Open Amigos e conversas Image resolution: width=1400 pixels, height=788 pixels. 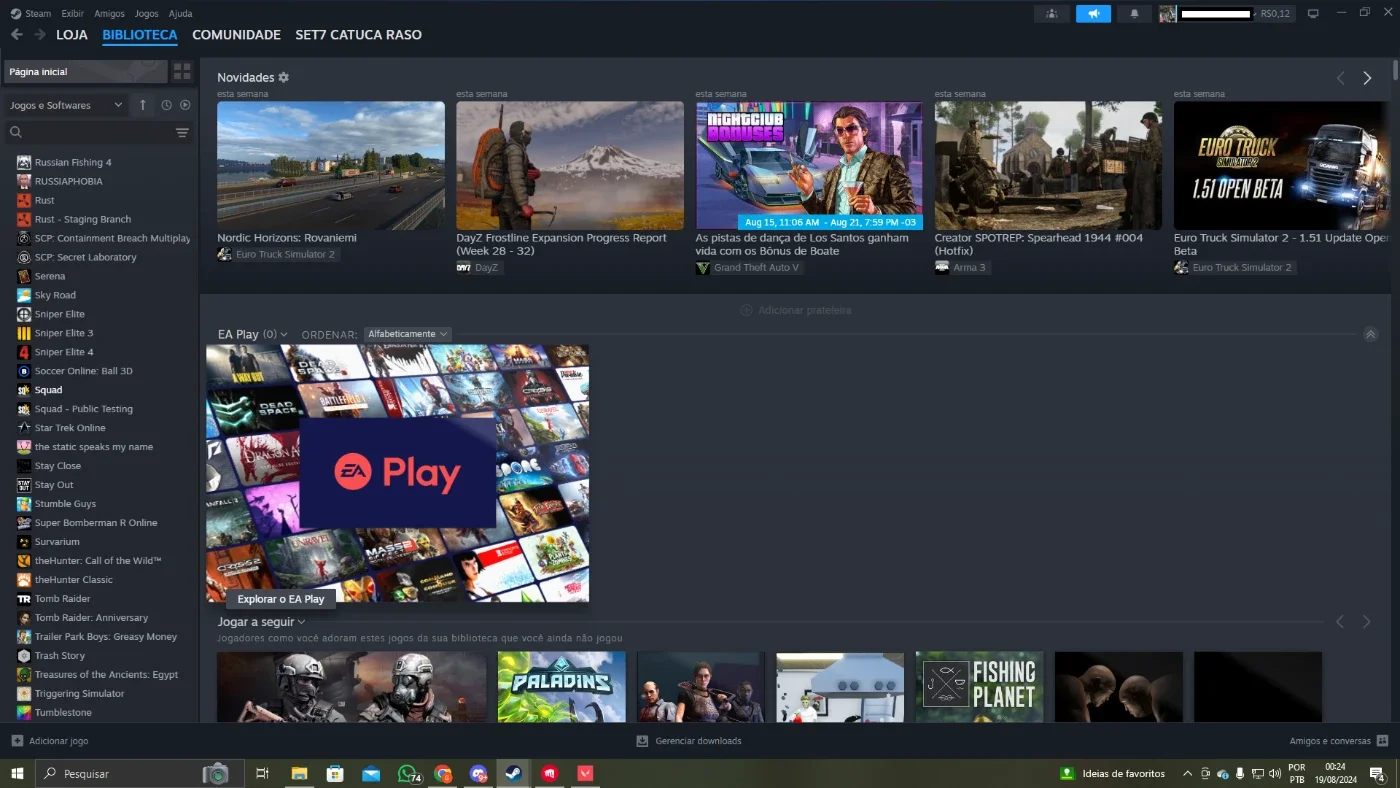(x=1339, y=741)
